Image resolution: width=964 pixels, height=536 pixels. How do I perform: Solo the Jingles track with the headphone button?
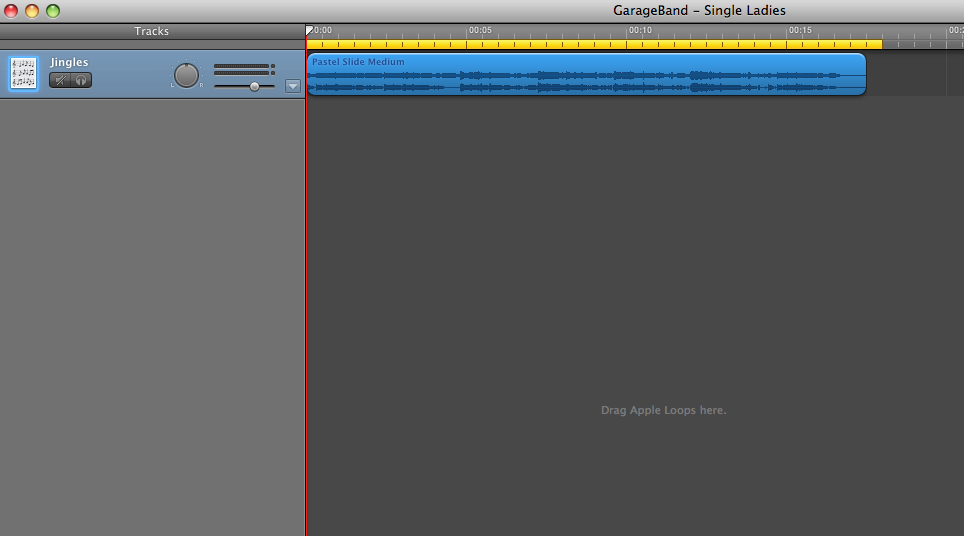(81, 80)
